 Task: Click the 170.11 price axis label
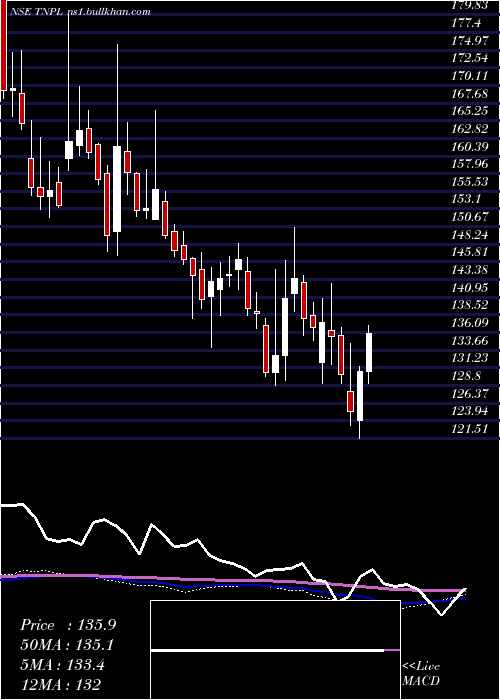pos(469,76)
